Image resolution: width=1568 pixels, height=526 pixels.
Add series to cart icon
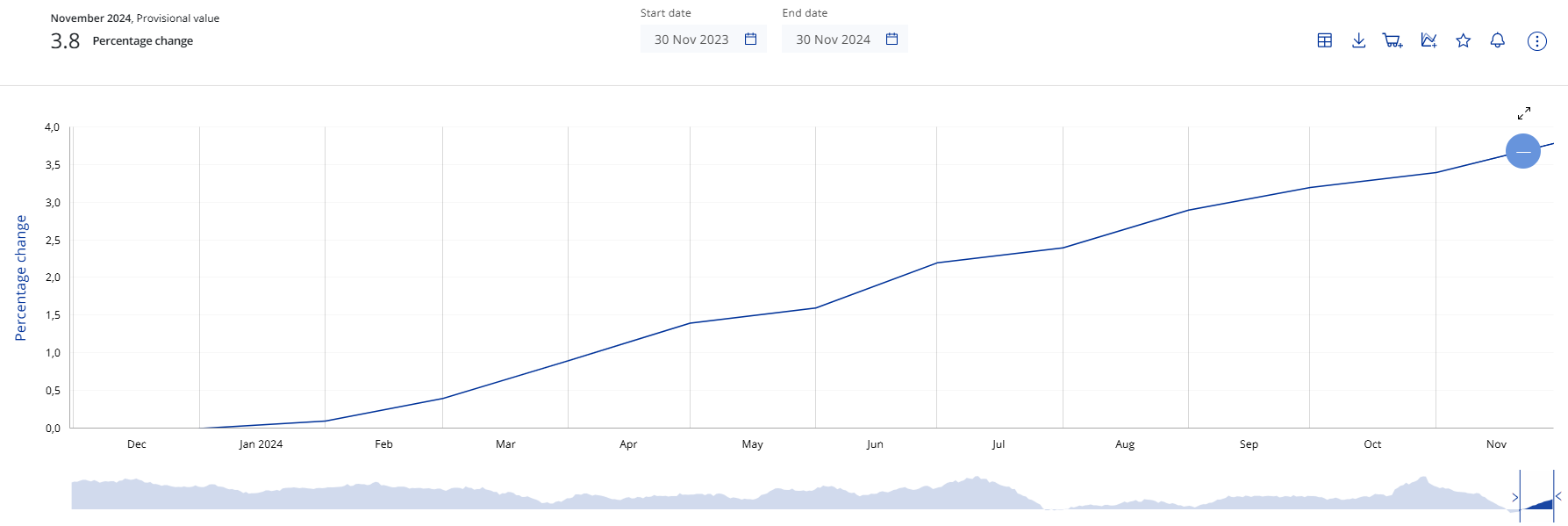tap(1393, 40)
